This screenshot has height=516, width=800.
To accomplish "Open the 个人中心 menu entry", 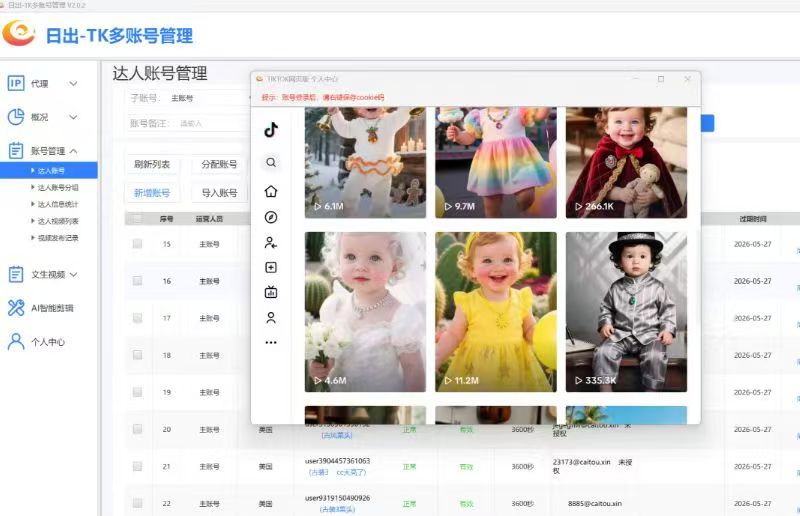I will (x=48, y=342).
